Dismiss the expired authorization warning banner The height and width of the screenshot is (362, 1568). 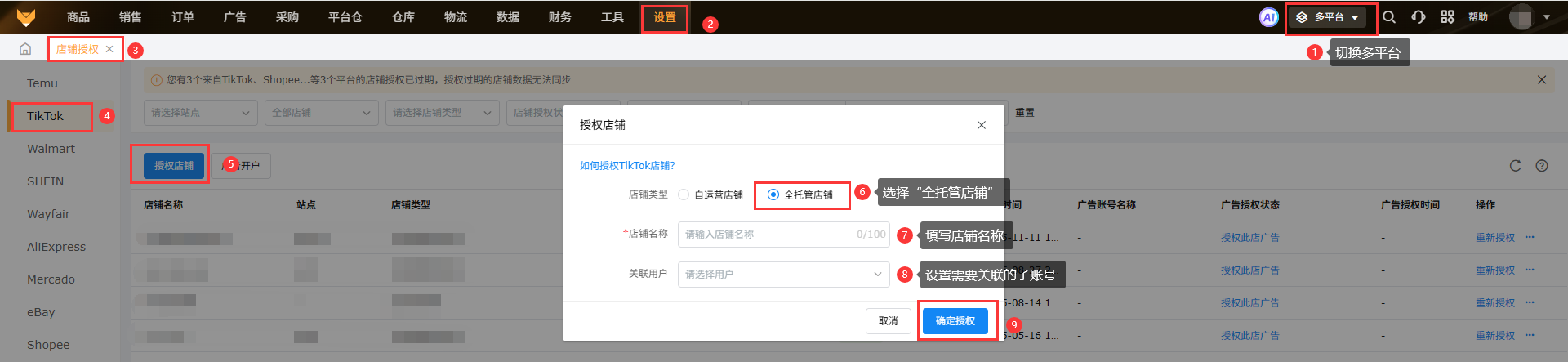click(1542, 79)
